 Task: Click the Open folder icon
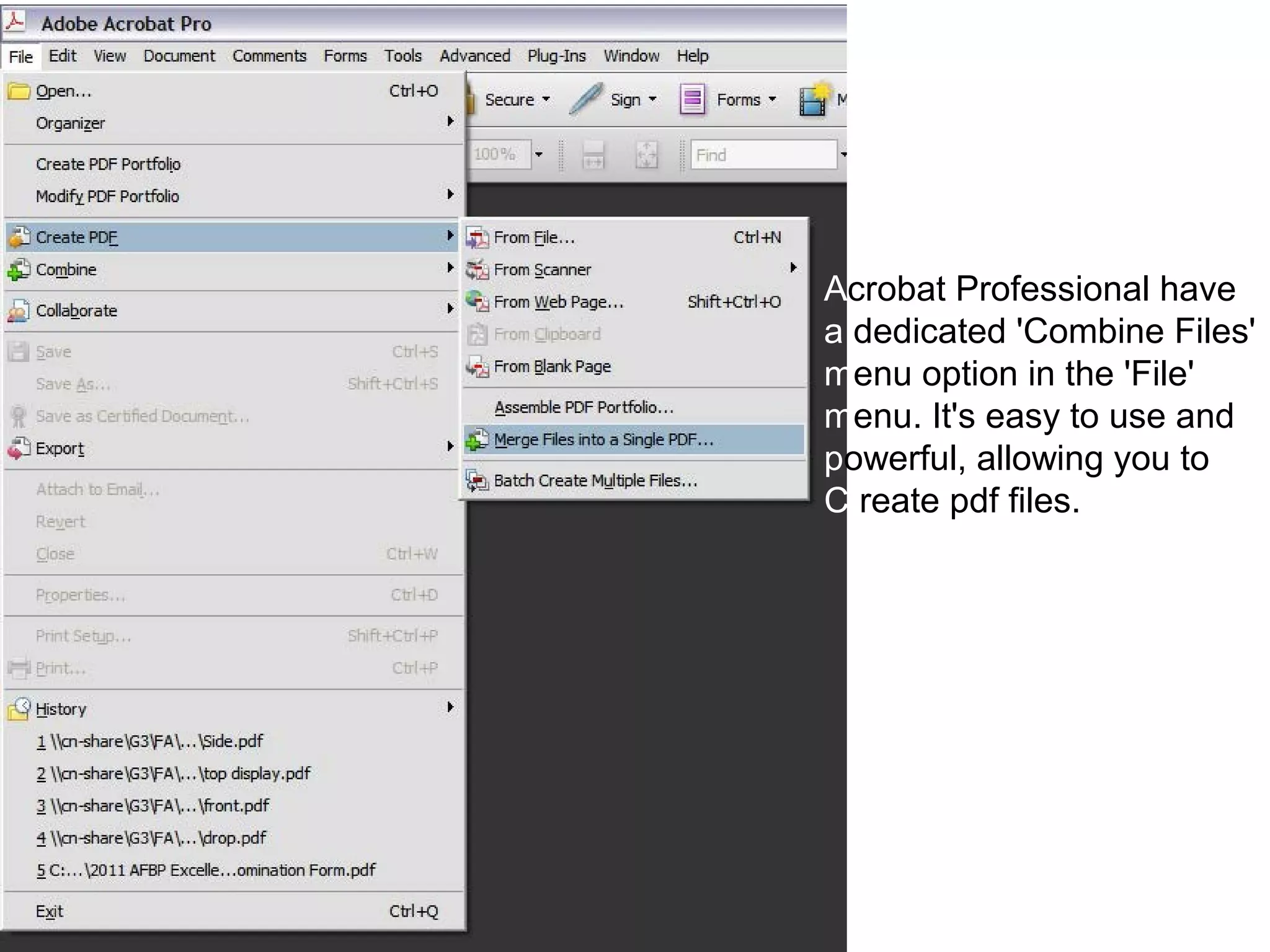tap(19, 91)
